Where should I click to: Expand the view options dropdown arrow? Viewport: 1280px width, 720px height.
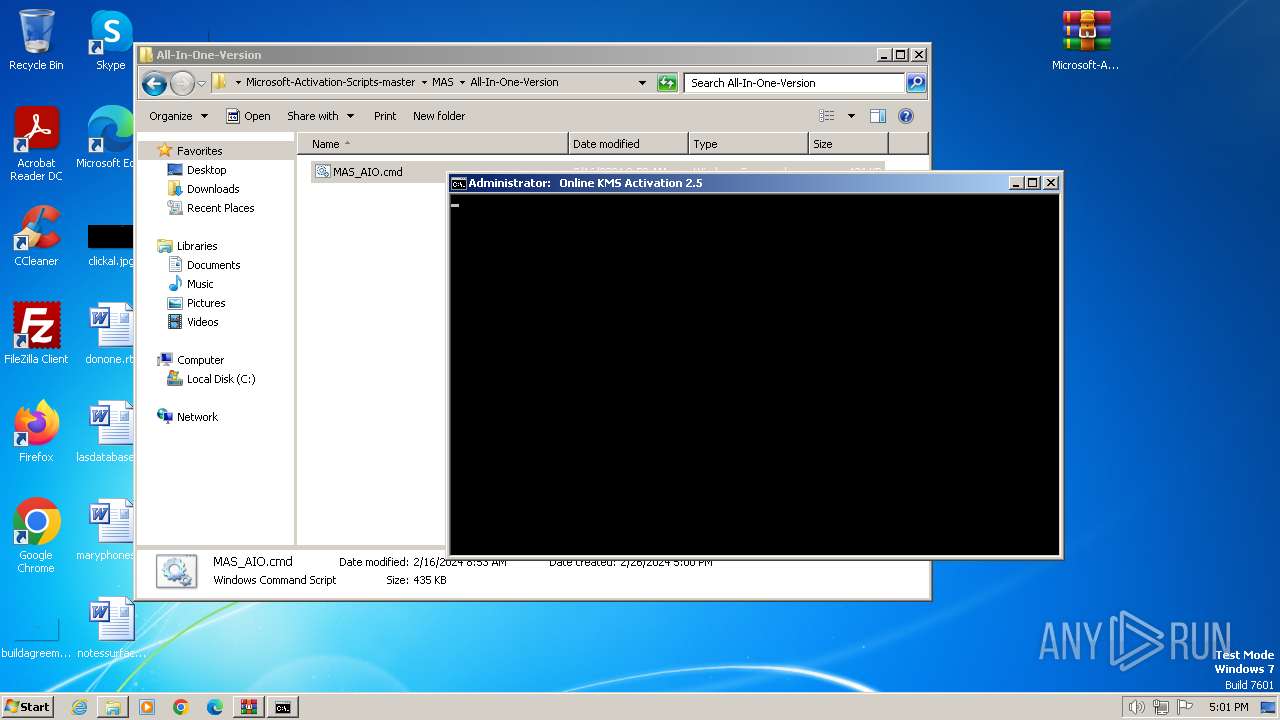coord(851,116)
